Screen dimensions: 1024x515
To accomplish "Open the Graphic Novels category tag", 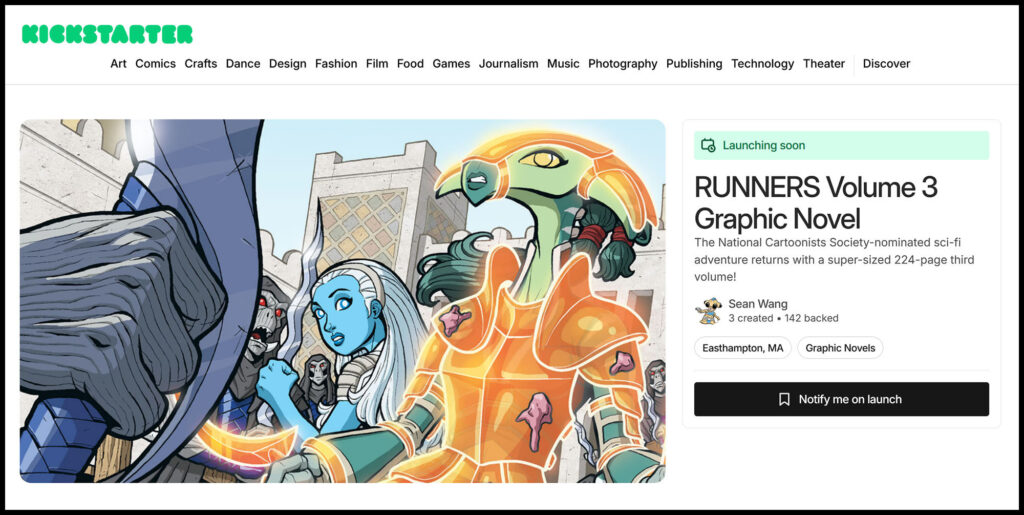I will 840,348.
